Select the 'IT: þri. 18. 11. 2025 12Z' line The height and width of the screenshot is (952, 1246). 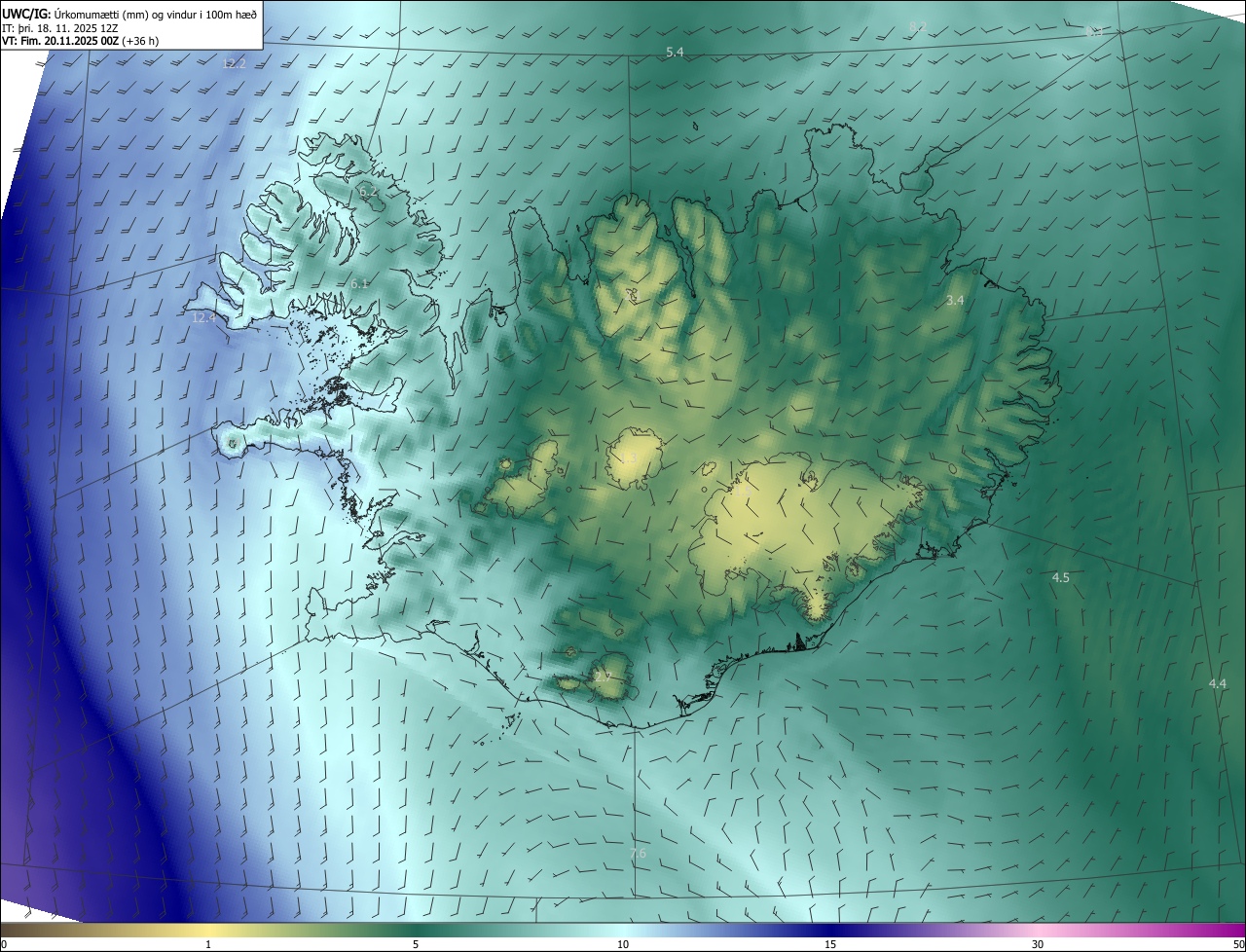(62, 27)
